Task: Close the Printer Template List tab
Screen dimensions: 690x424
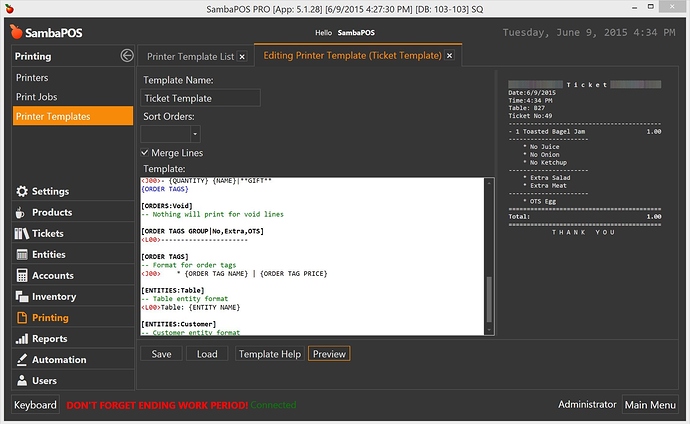Action: click(x=242, y=57)
